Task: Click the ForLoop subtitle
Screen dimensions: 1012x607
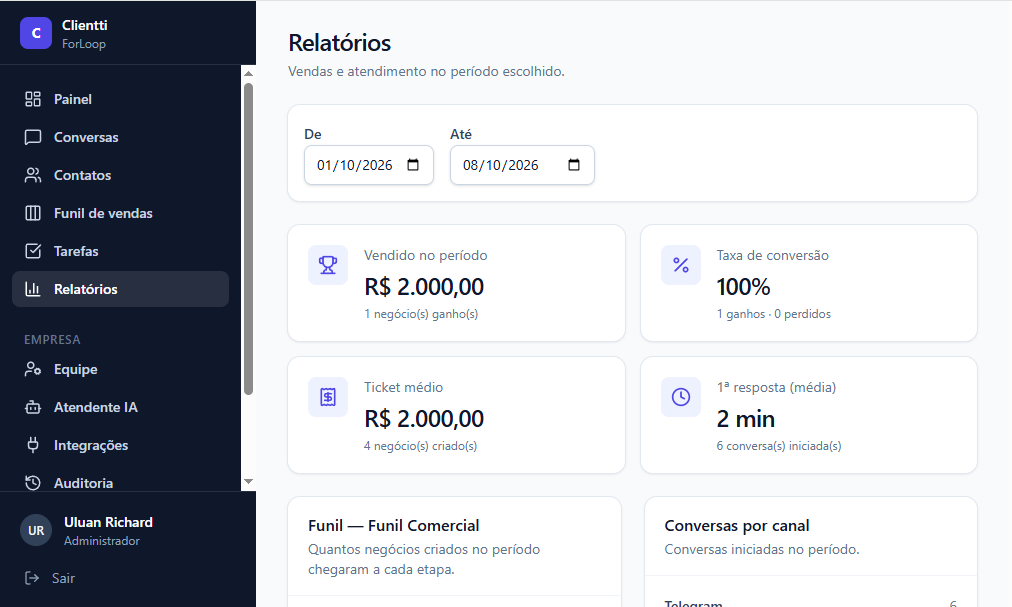Action: [84, 44]
